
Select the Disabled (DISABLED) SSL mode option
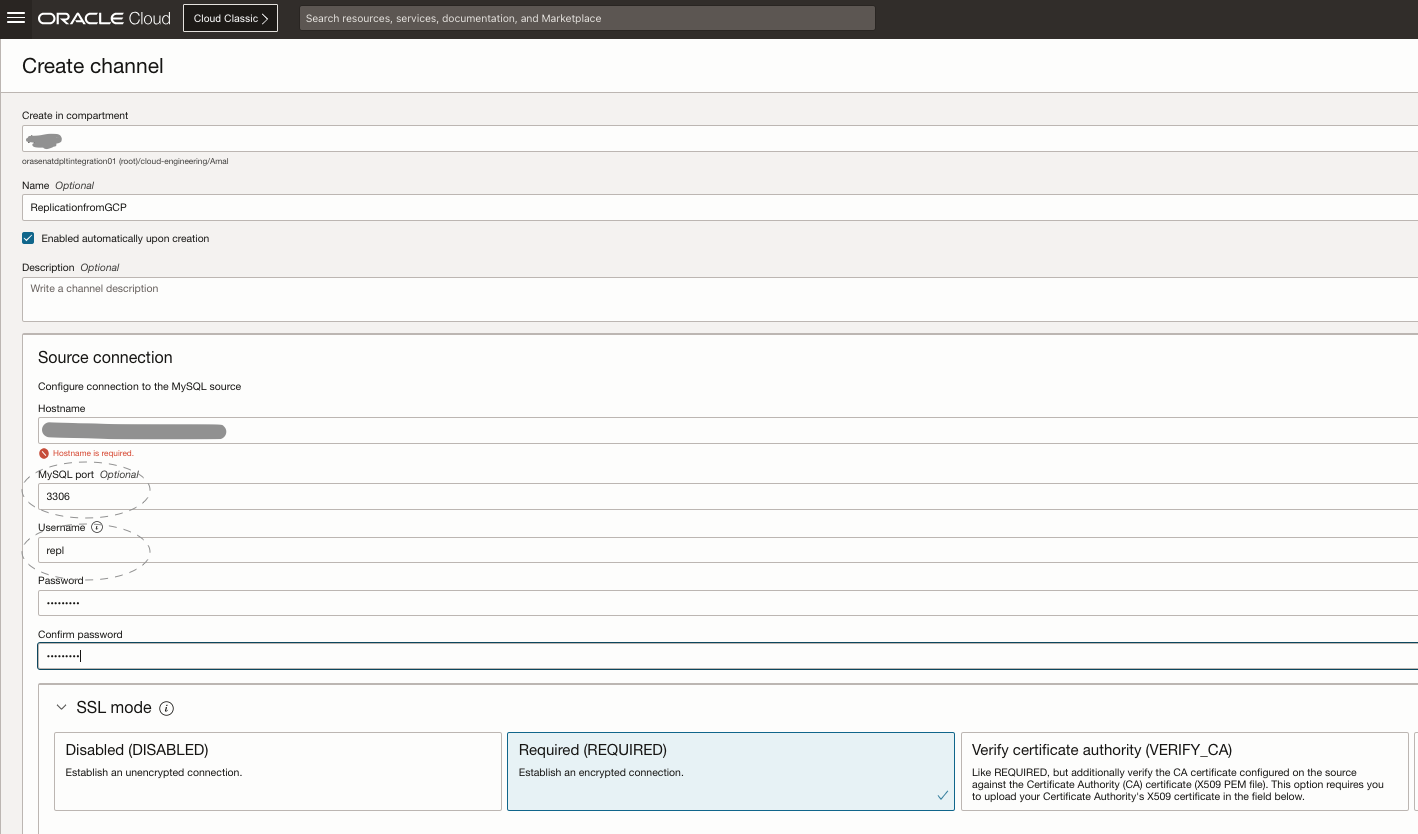pyautogui.click(x=278, y=771)
